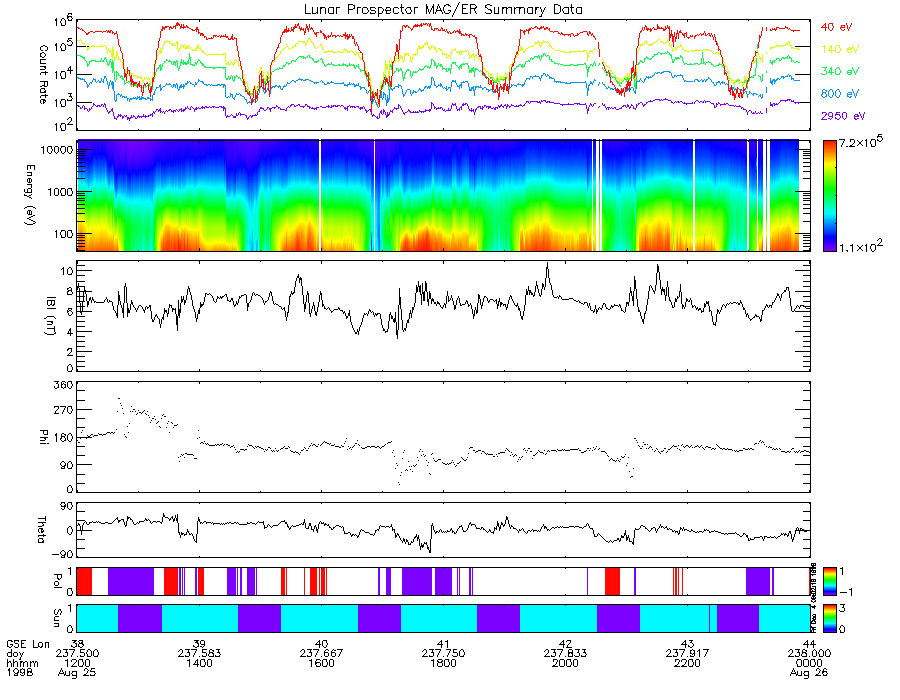Click the time tick label '2200'
Viewport: 900px width, 700px height.
click(687, 663)
